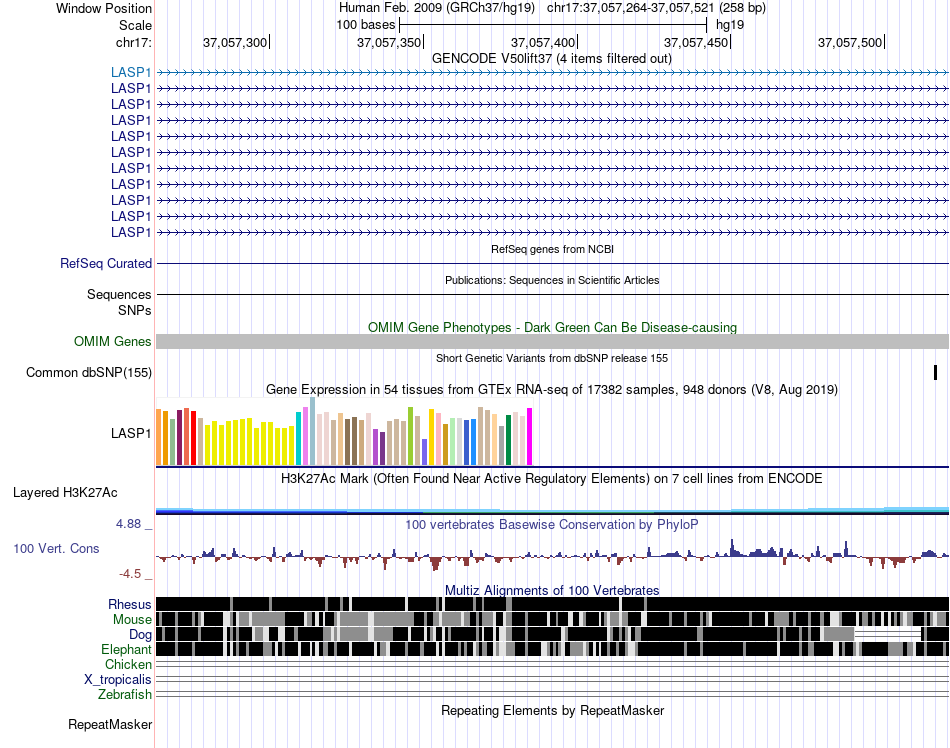This screenshot has height=748, width=950.
Task: Click the 4.88 conservation upper limit
Action: click(128, 524)
